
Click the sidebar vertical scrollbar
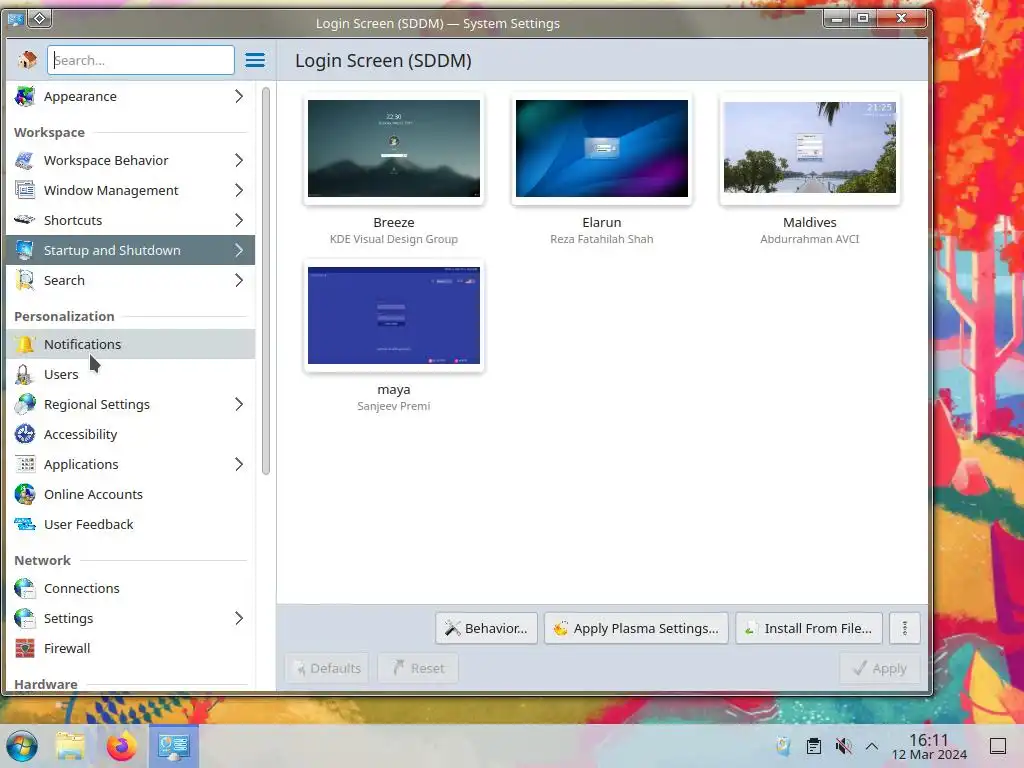tap(266, 281)
